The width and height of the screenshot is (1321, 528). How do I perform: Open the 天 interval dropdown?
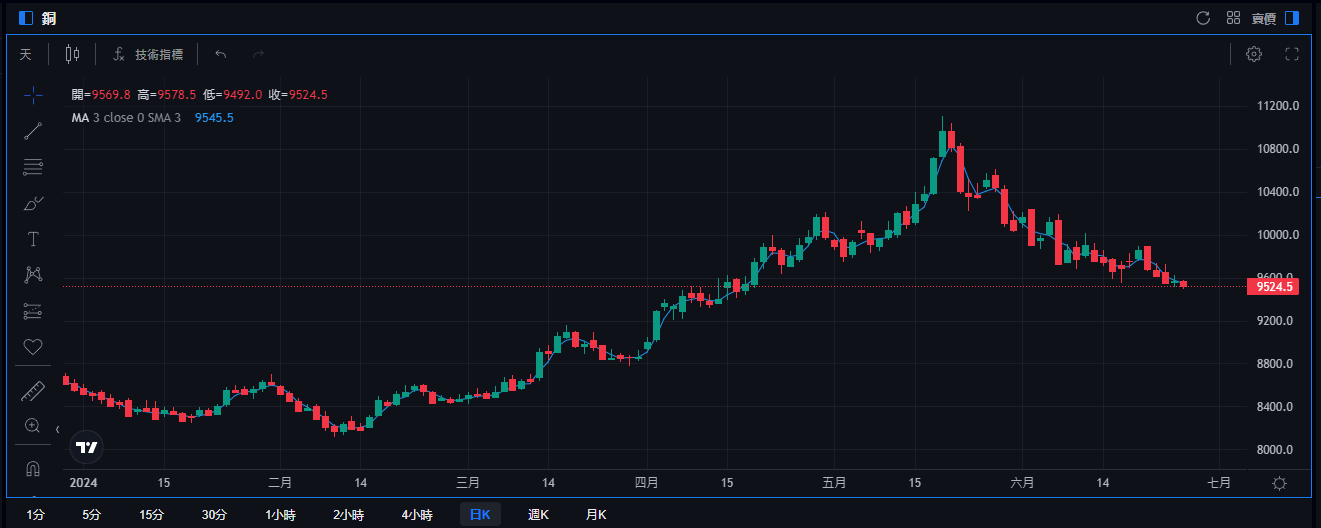click(x=26, y=54)
